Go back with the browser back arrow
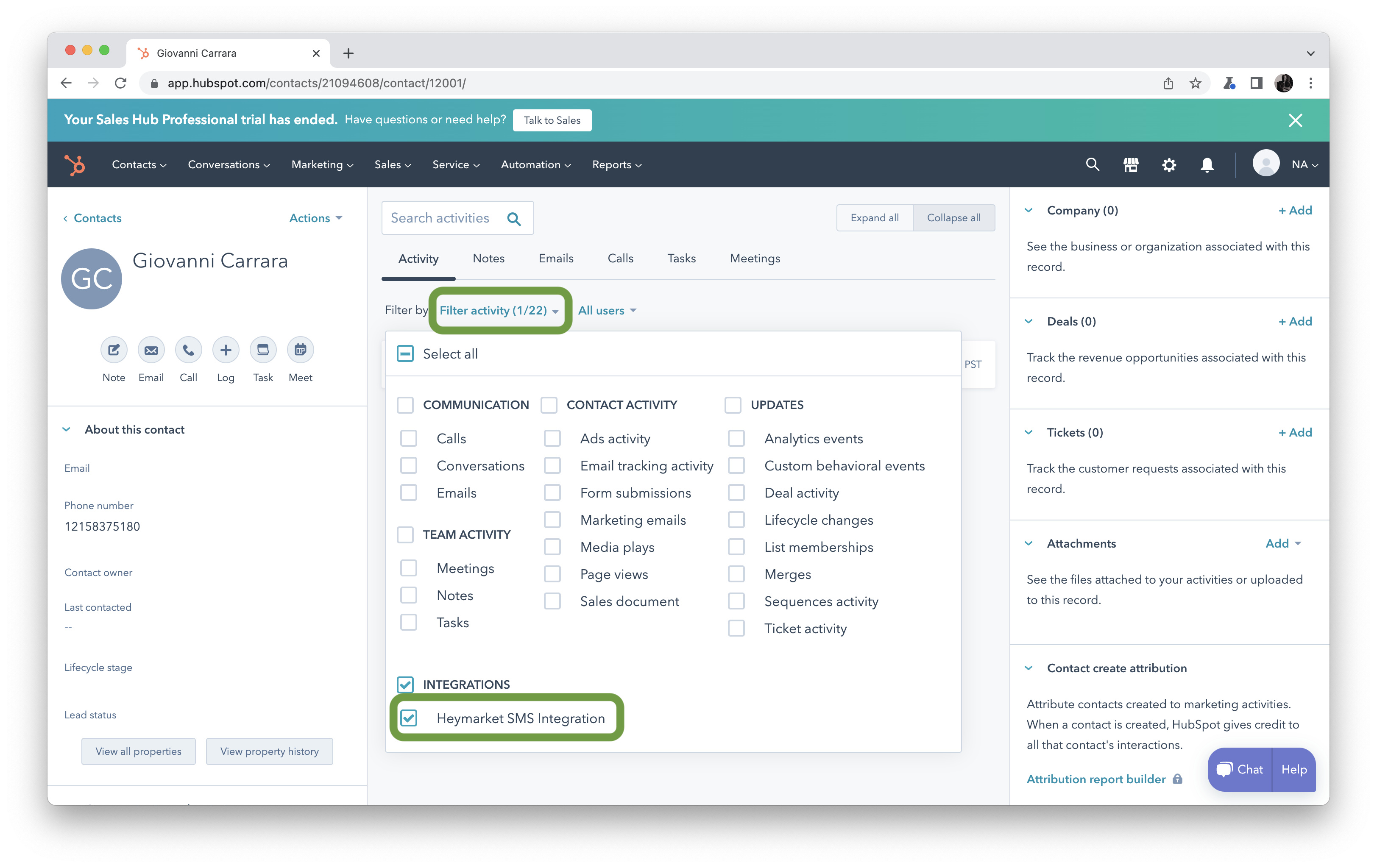Screen dimensions: 1377x868 coord(66,83)
